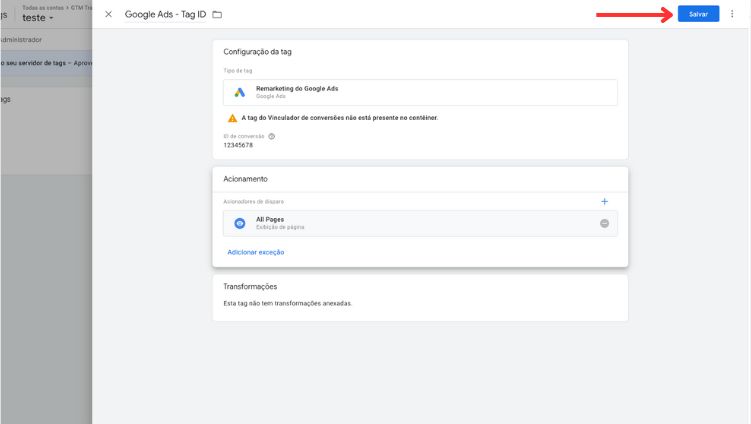Click the Transformações section heading
751x424 pixels.
pyautogui.click(x=250, y=286)
